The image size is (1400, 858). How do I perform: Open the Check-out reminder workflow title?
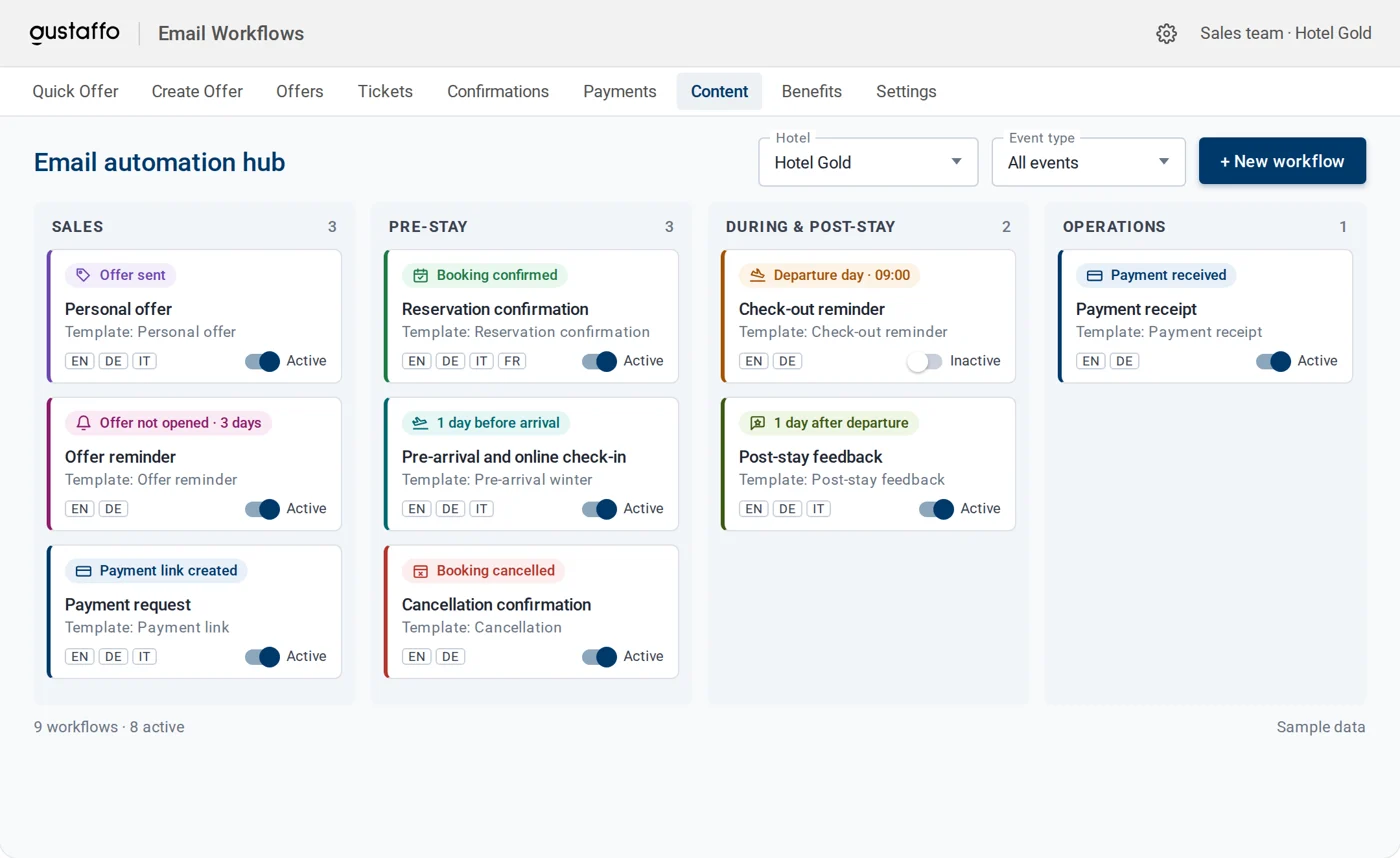coord(812,309)
